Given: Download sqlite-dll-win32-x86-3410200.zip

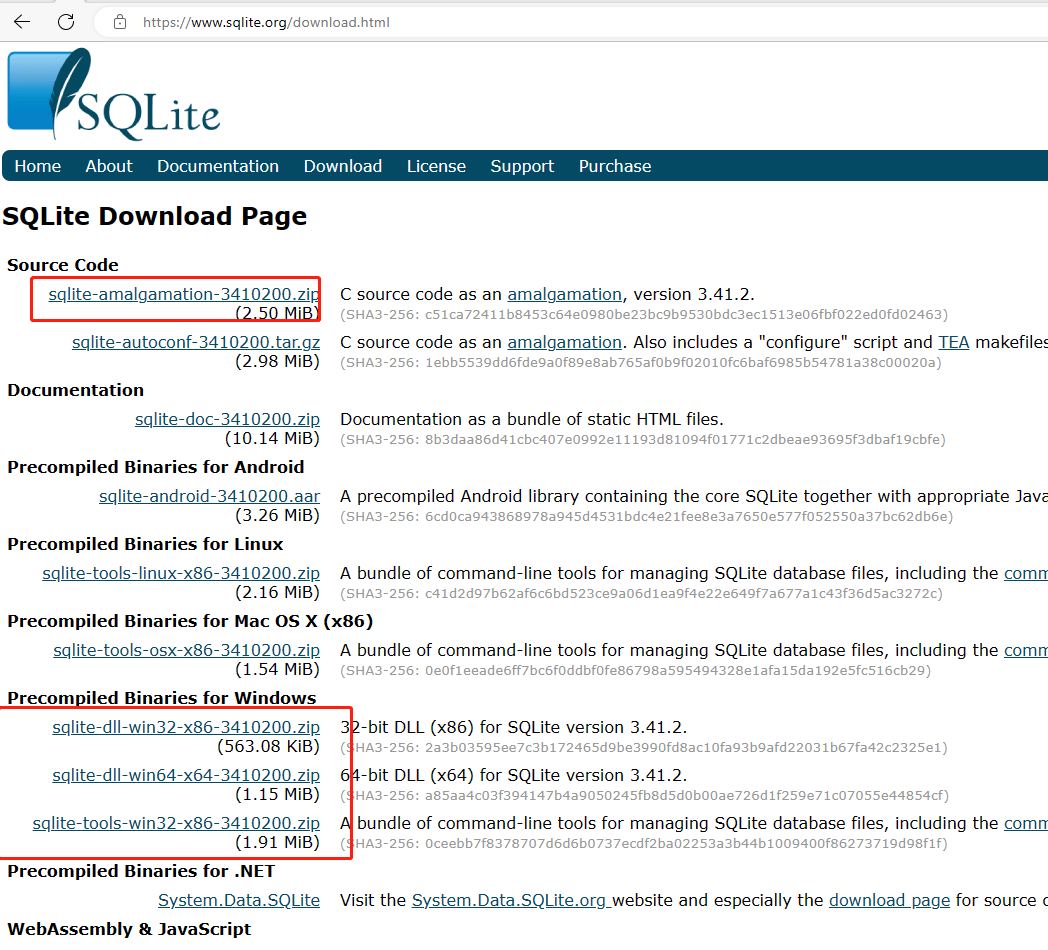Looking at the screenshot, I should pos(186,727).
